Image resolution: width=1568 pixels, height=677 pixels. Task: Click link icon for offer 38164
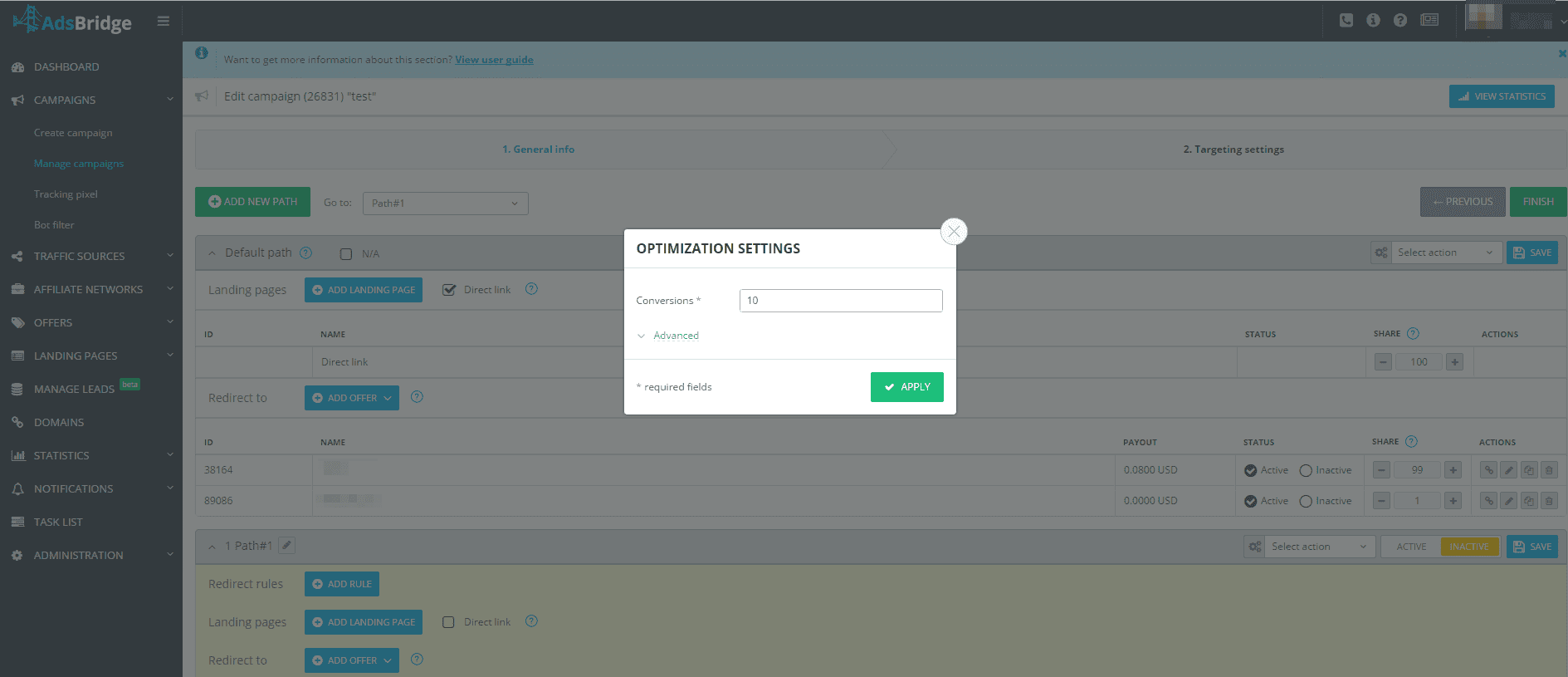tap(1489, 470)
